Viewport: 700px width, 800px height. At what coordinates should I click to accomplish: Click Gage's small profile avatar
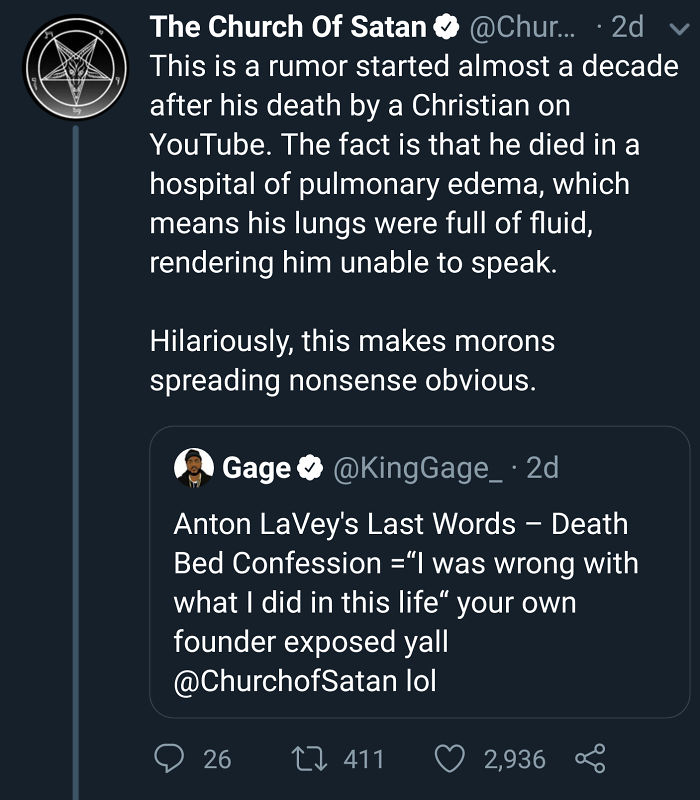coord(193,466)
